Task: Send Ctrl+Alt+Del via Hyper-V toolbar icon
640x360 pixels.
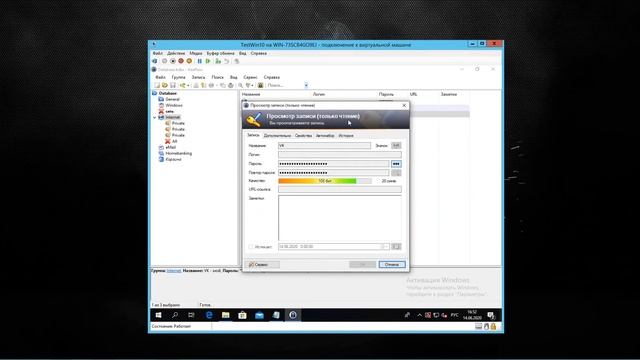Action: tap(155, 61)
